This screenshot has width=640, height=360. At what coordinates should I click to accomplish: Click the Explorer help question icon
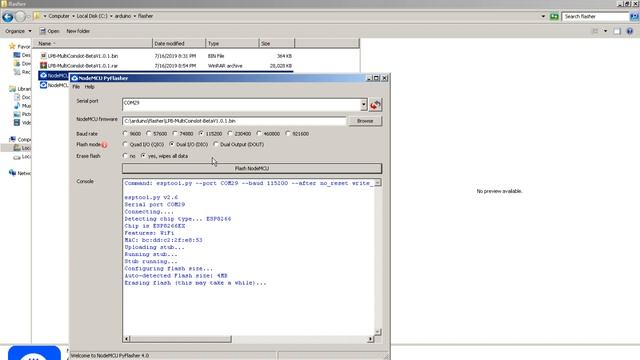(630, 31)
